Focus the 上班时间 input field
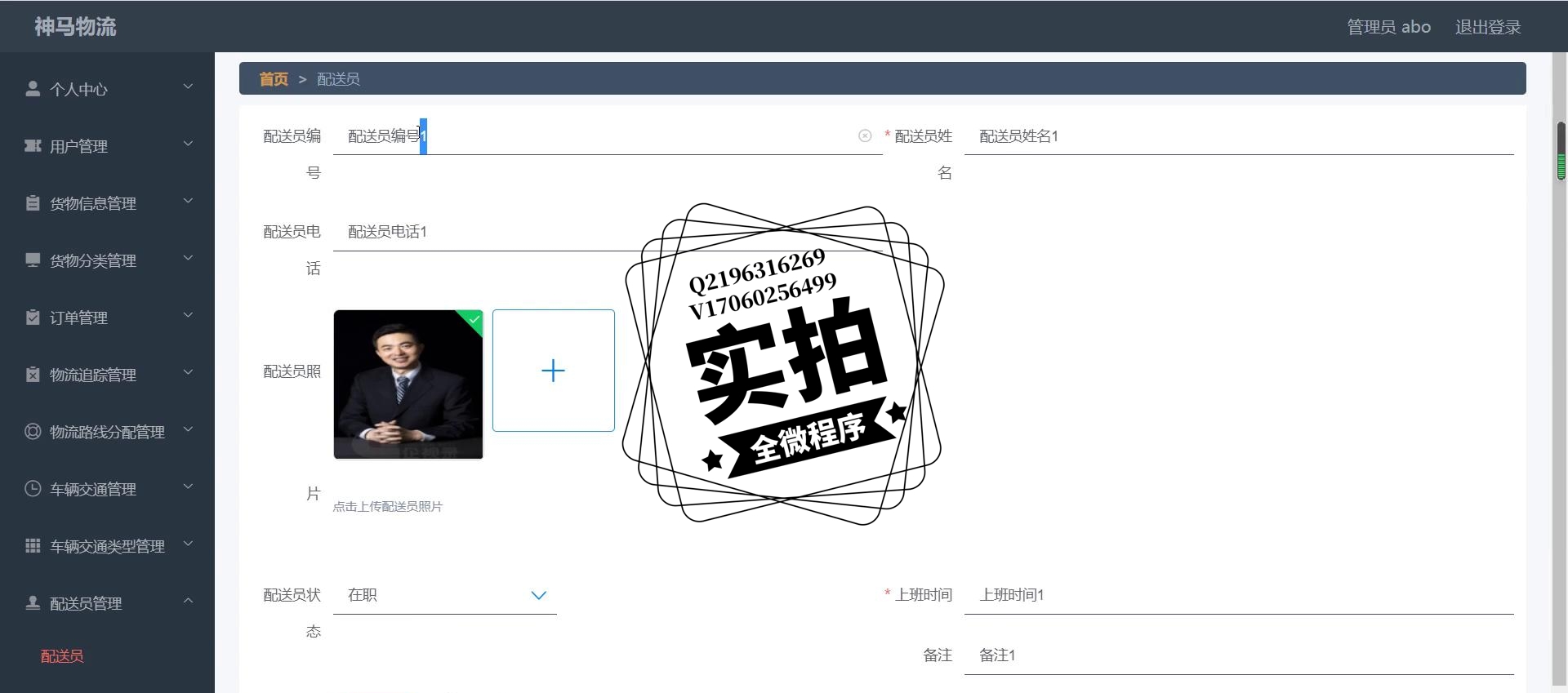Screen dimensions: 1568x693 coord(1239,595)
